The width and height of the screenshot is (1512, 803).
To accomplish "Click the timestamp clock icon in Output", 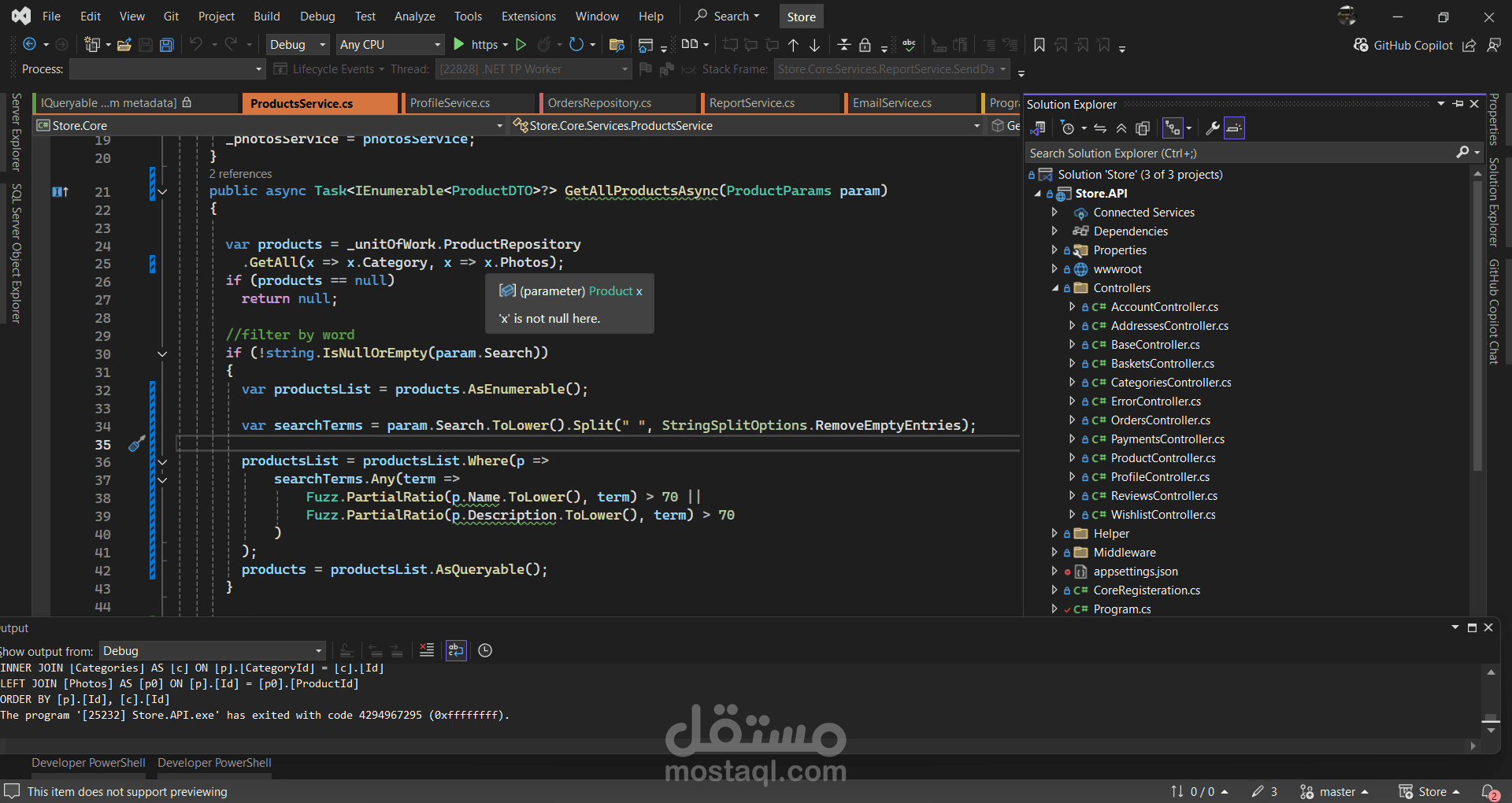I will click(485, 650).
